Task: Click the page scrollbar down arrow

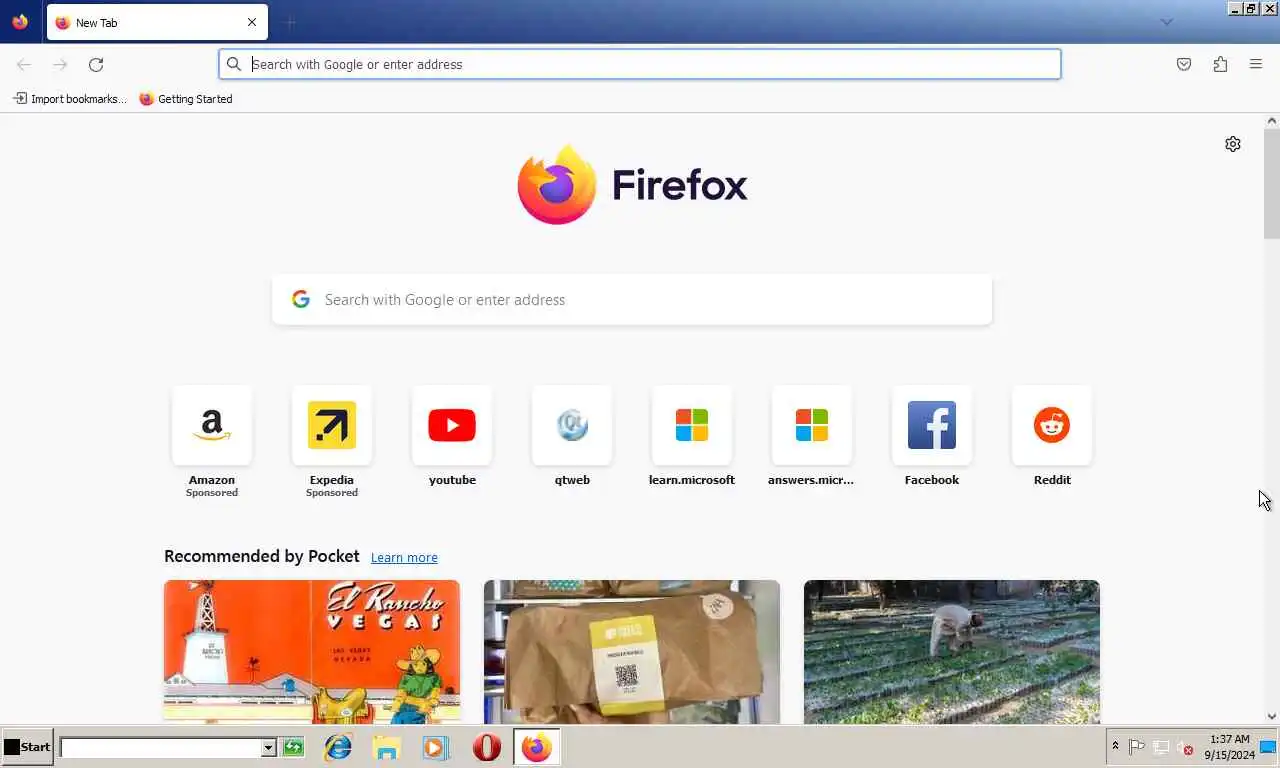Action: [1272, 716]
